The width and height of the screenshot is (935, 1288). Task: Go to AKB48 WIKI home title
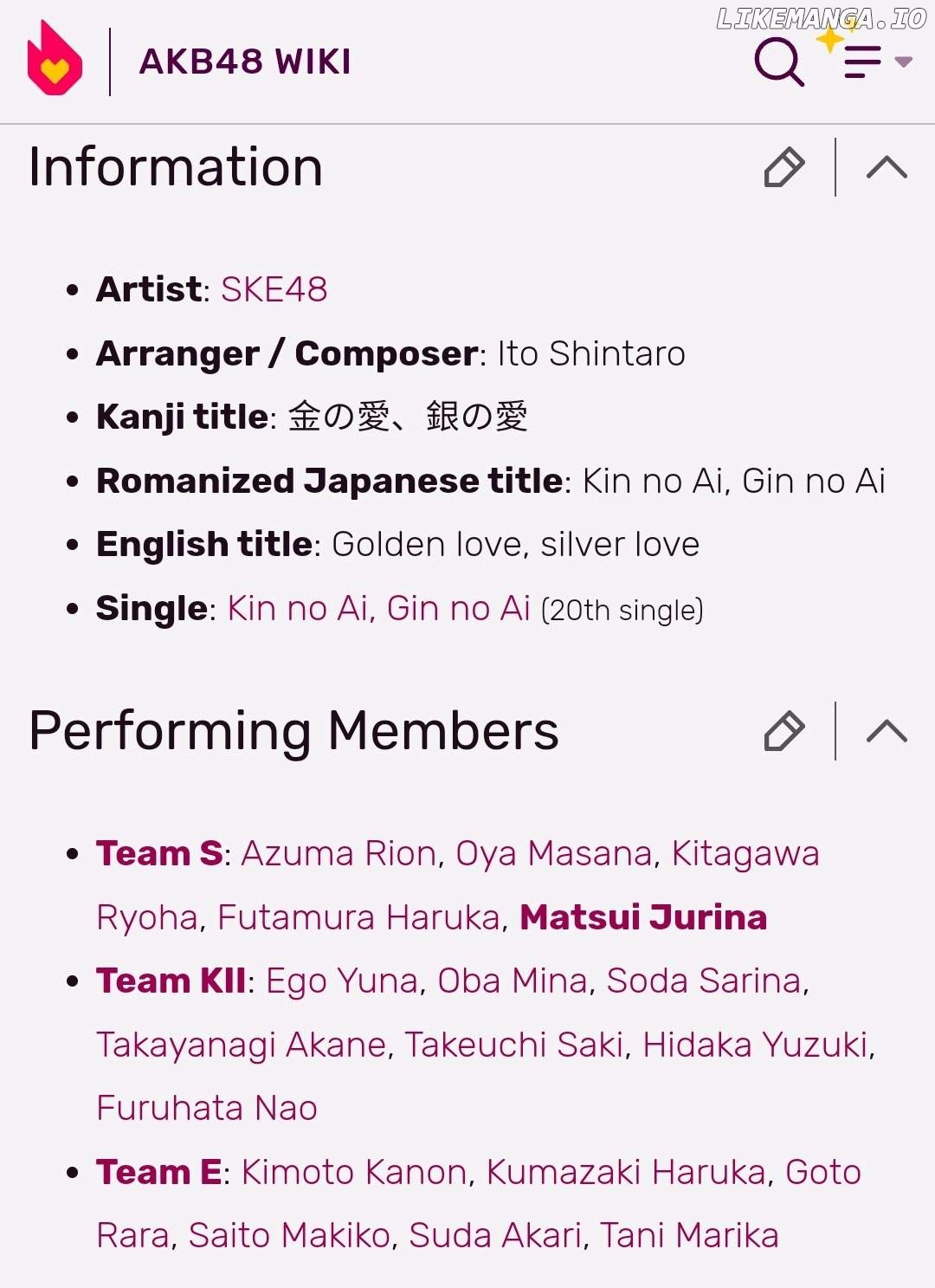[x=245, y=61]
